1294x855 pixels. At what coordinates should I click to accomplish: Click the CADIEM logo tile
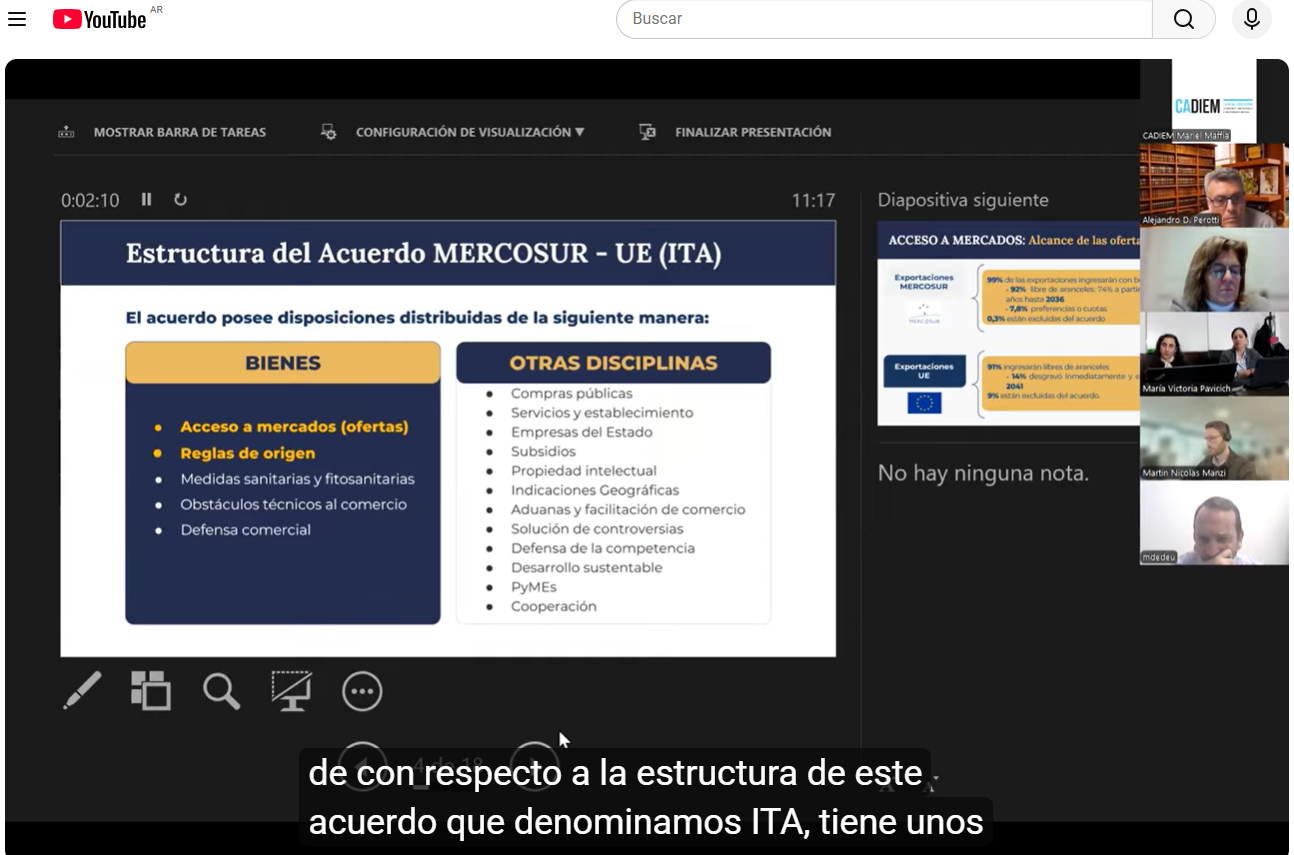click(1214, 100)
